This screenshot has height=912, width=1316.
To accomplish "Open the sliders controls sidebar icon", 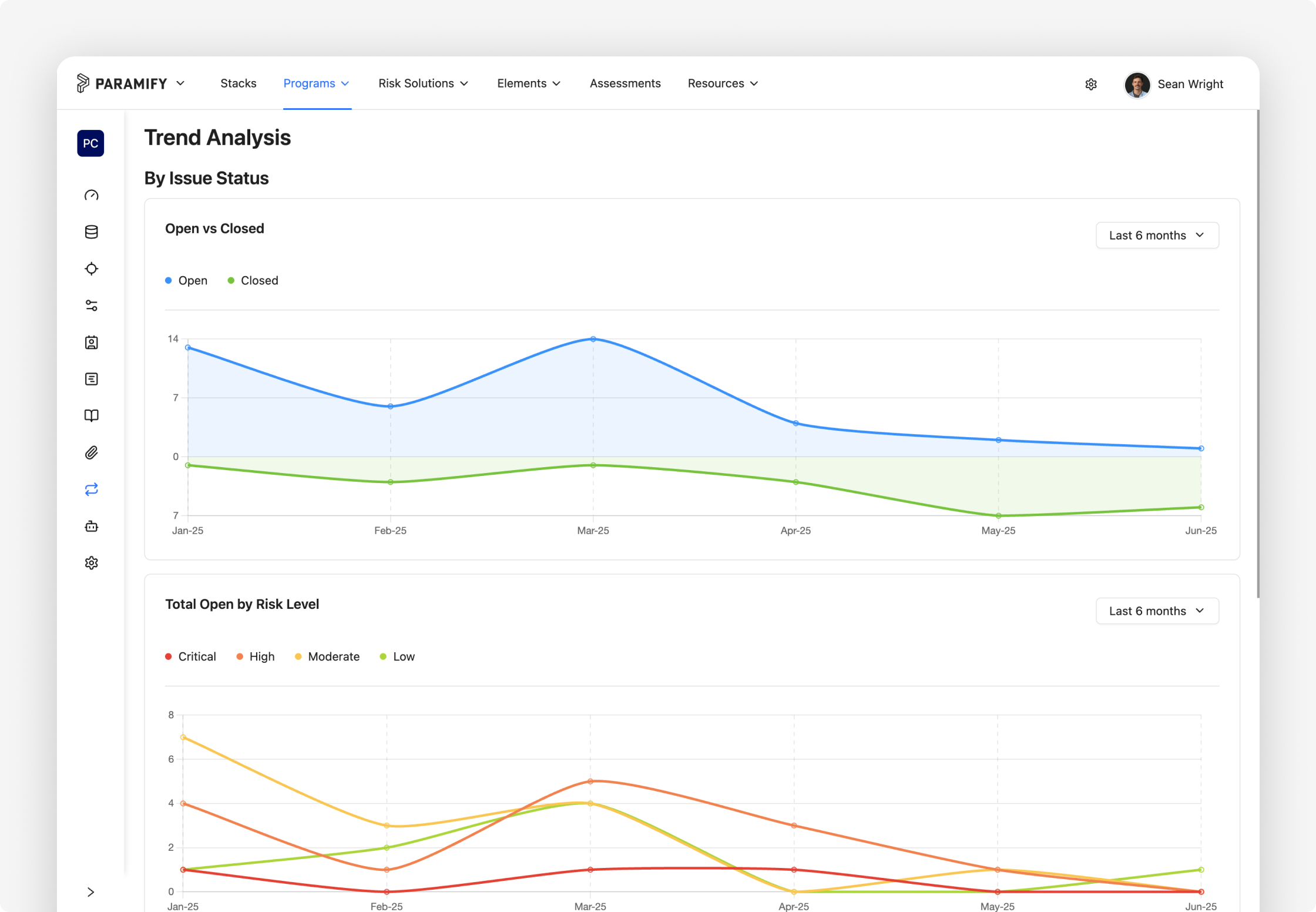I will 91,306.
